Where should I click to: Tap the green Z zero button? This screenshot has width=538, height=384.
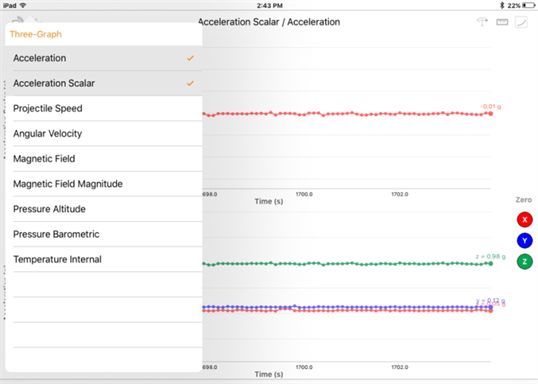[524, 261]
